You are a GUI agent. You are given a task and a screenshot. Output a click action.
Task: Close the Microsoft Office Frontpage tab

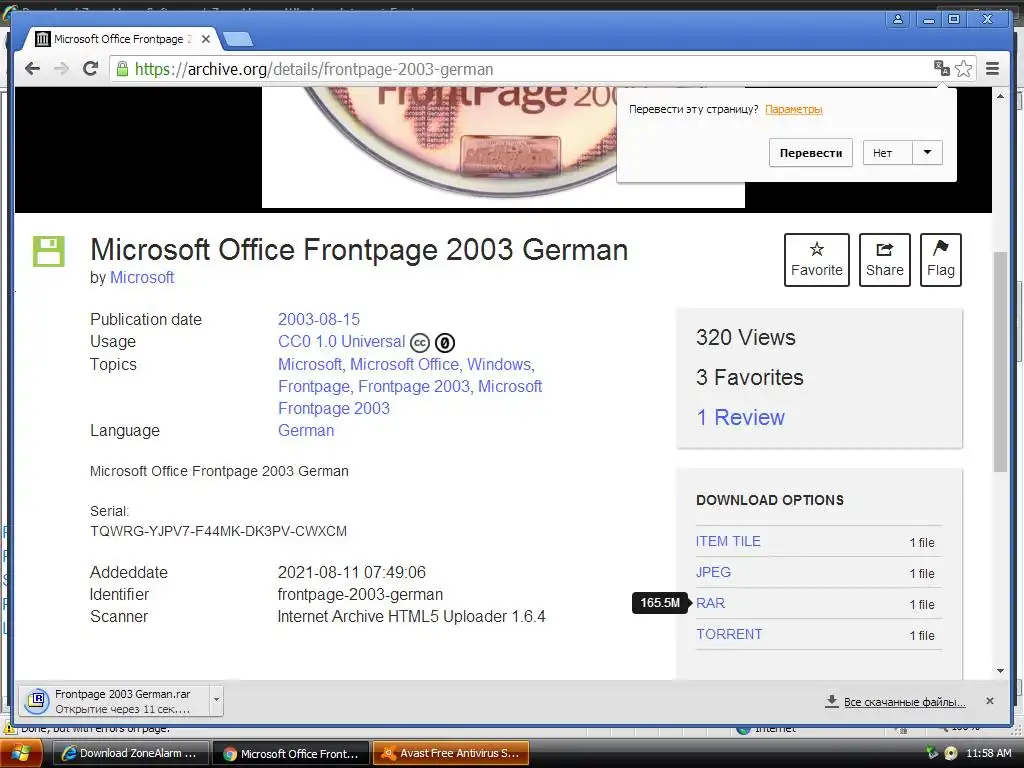tap(206, 39)
